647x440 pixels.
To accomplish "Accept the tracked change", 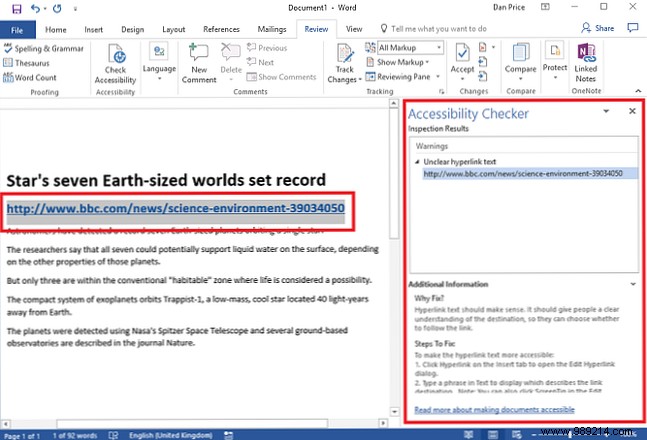I will [462, 62].
